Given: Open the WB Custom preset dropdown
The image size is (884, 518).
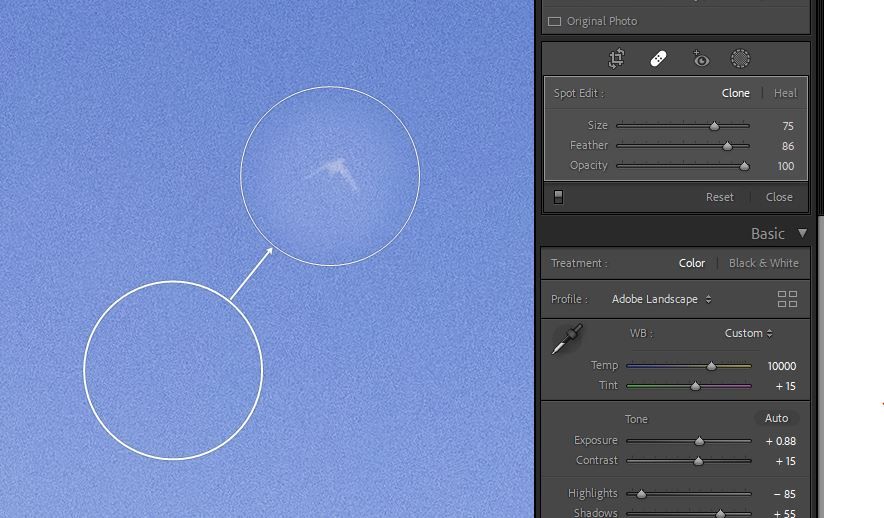Looking at the screenshot, I should [x=748, y=333].
